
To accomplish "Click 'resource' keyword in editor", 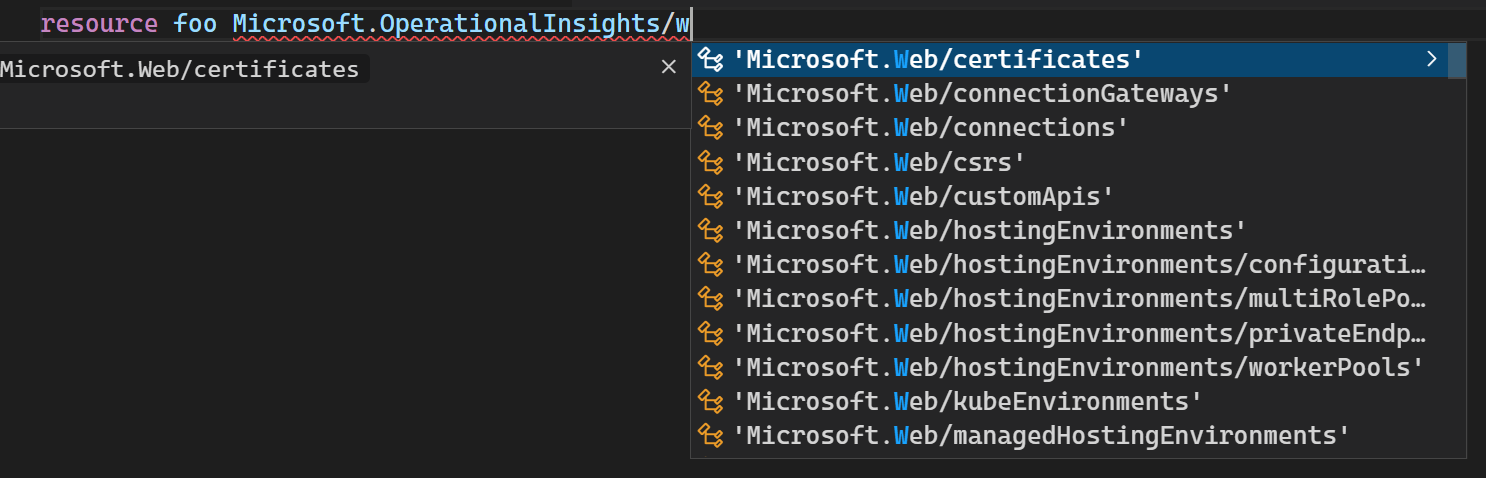I will pyautogui.click(x=99, y=23).
